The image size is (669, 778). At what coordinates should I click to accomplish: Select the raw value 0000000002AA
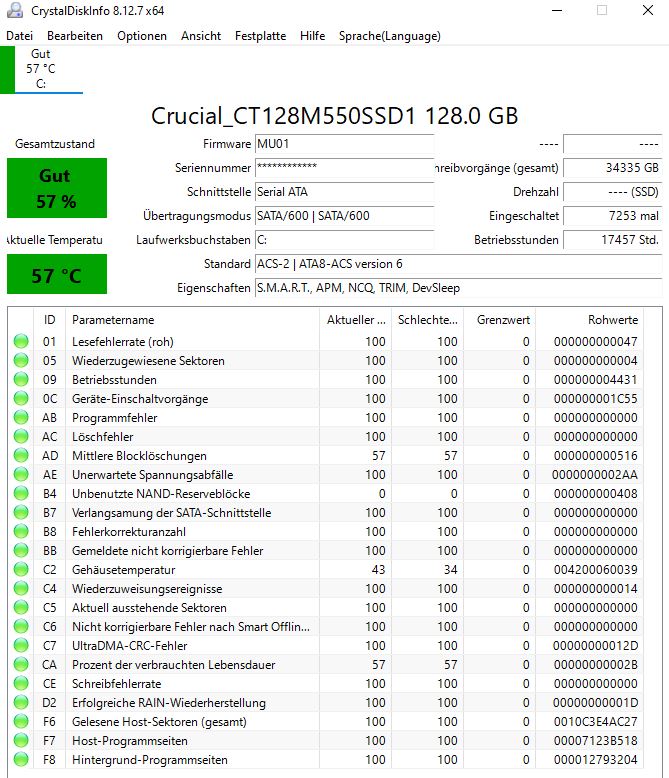pyautogui.click(x=595, y=474)
